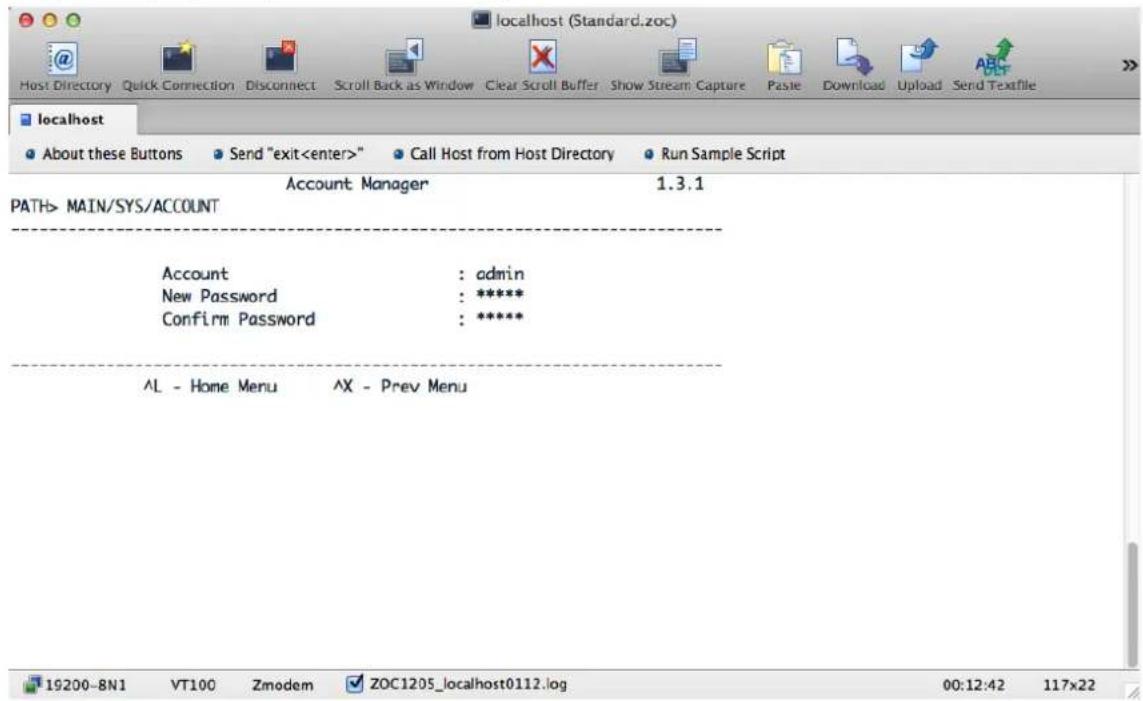Click the Account value admin
Screen dimensions: 1143x701
tap(500, 274)
